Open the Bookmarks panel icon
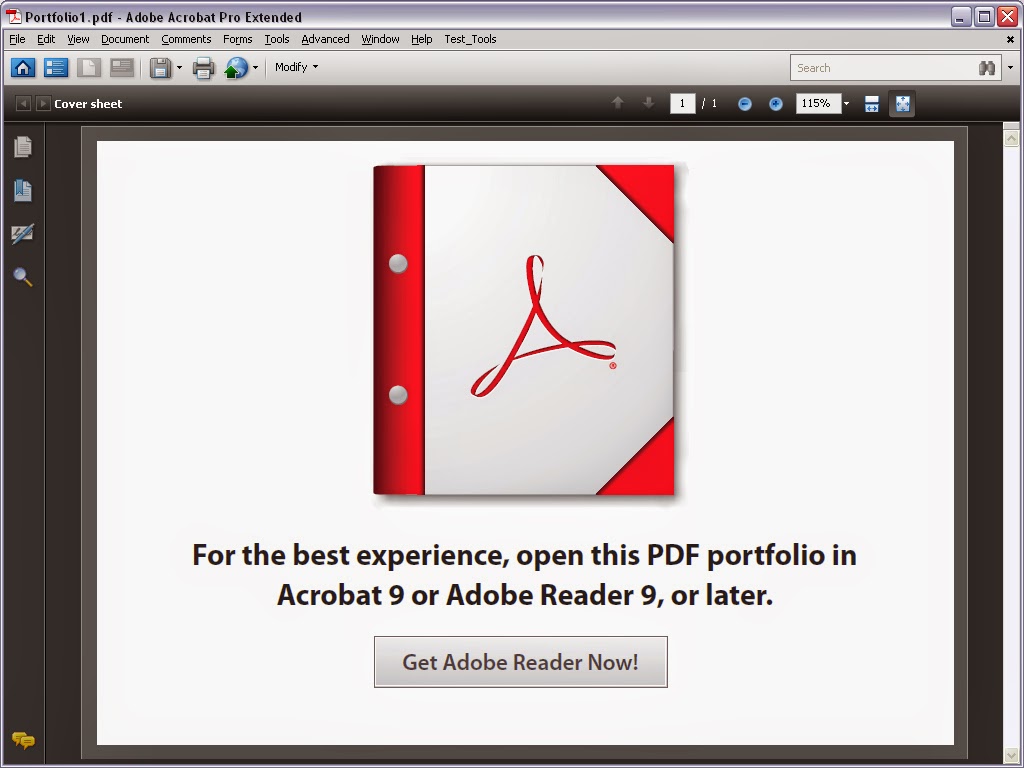 [x=23, y=191]
